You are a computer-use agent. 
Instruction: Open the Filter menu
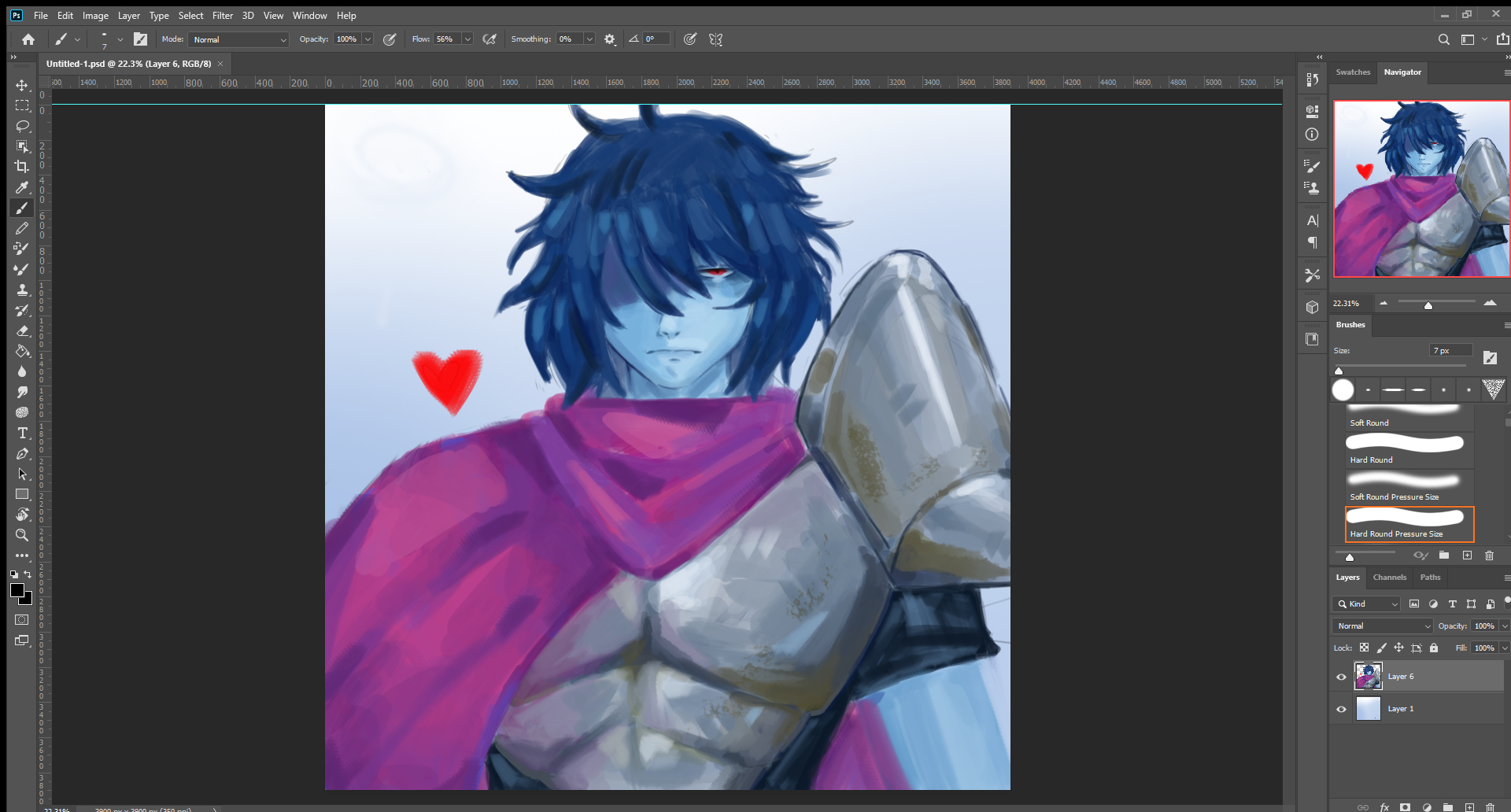click(222, 16)
